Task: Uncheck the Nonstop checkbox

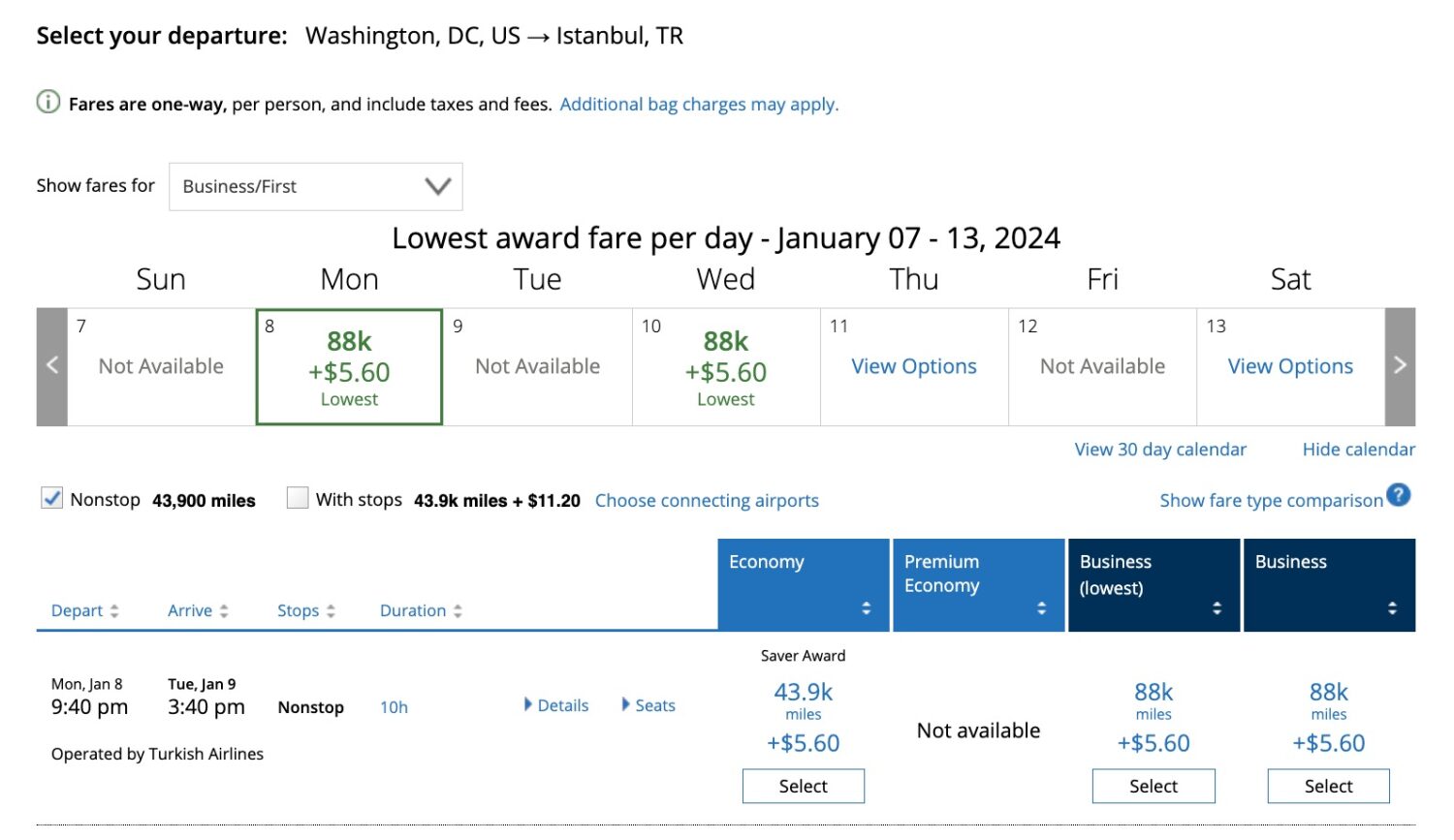Action: point(52,498)
